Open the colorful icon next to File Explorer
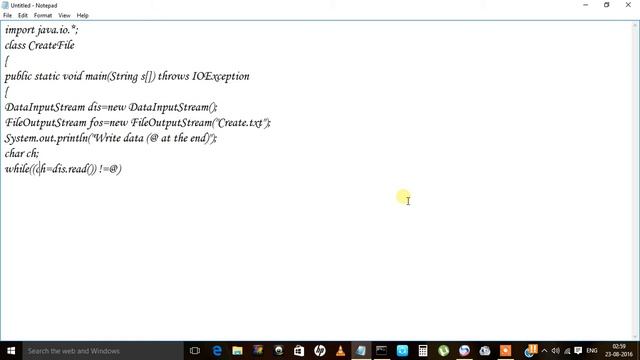The image size is (640, 360). point(258,351)
